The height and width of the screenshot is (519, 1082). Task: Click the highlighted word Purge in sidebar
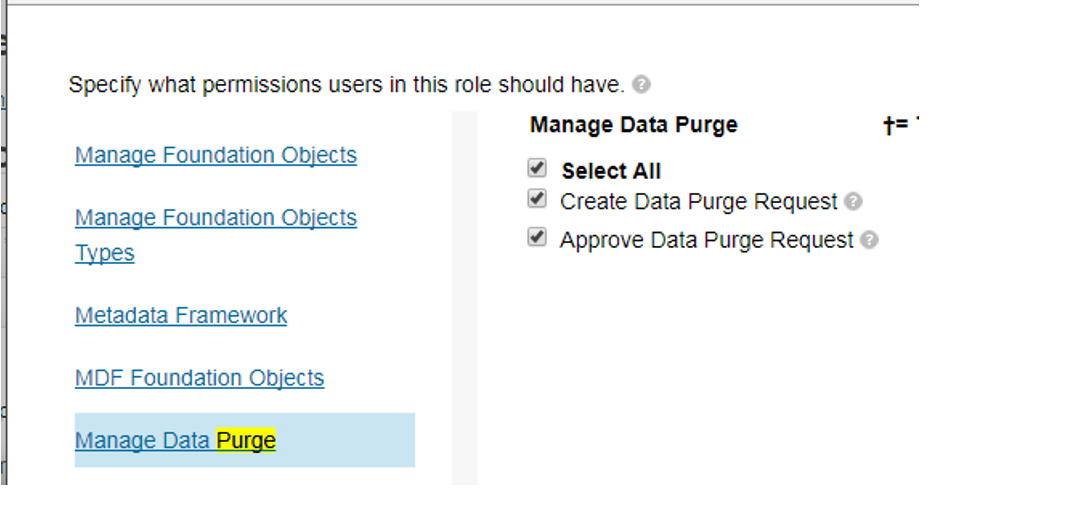click(x=246, y=440)
